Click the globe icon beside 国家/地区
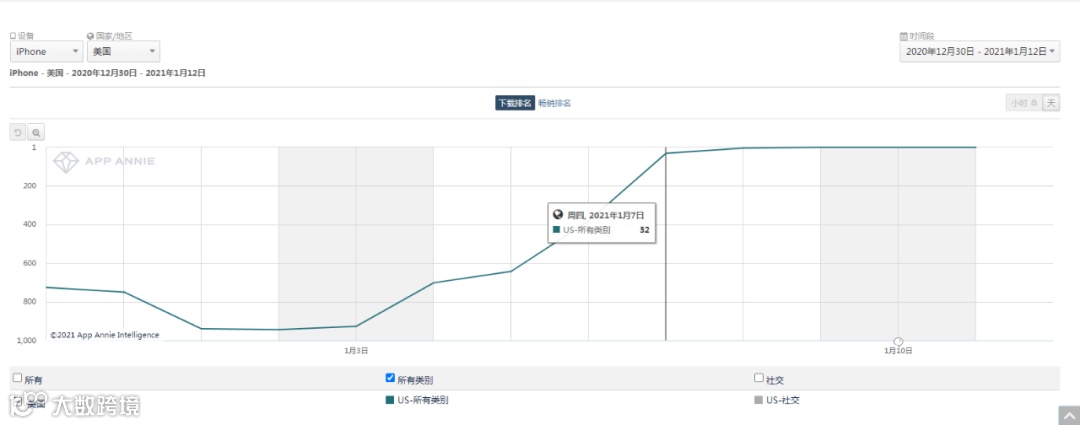 pyautogui.click(x=90, y=36)
